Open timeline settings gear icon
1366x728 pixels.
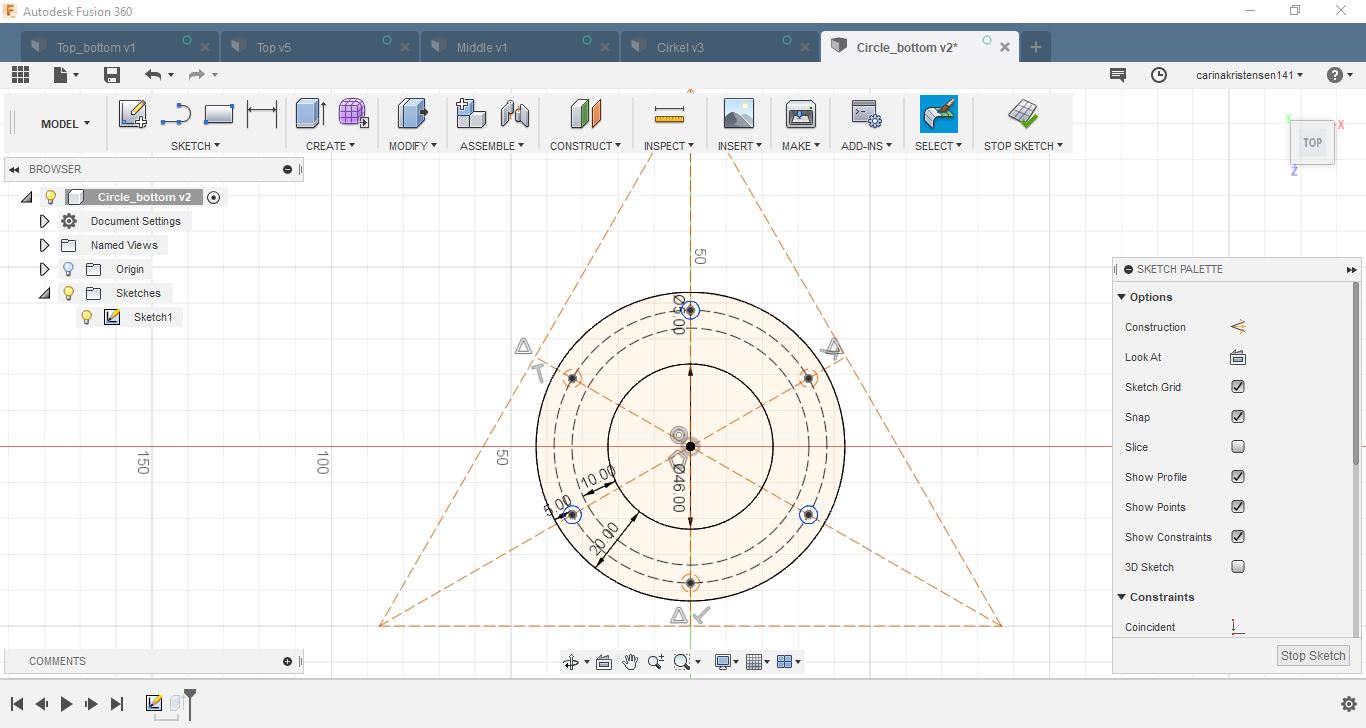(1348, 704)
